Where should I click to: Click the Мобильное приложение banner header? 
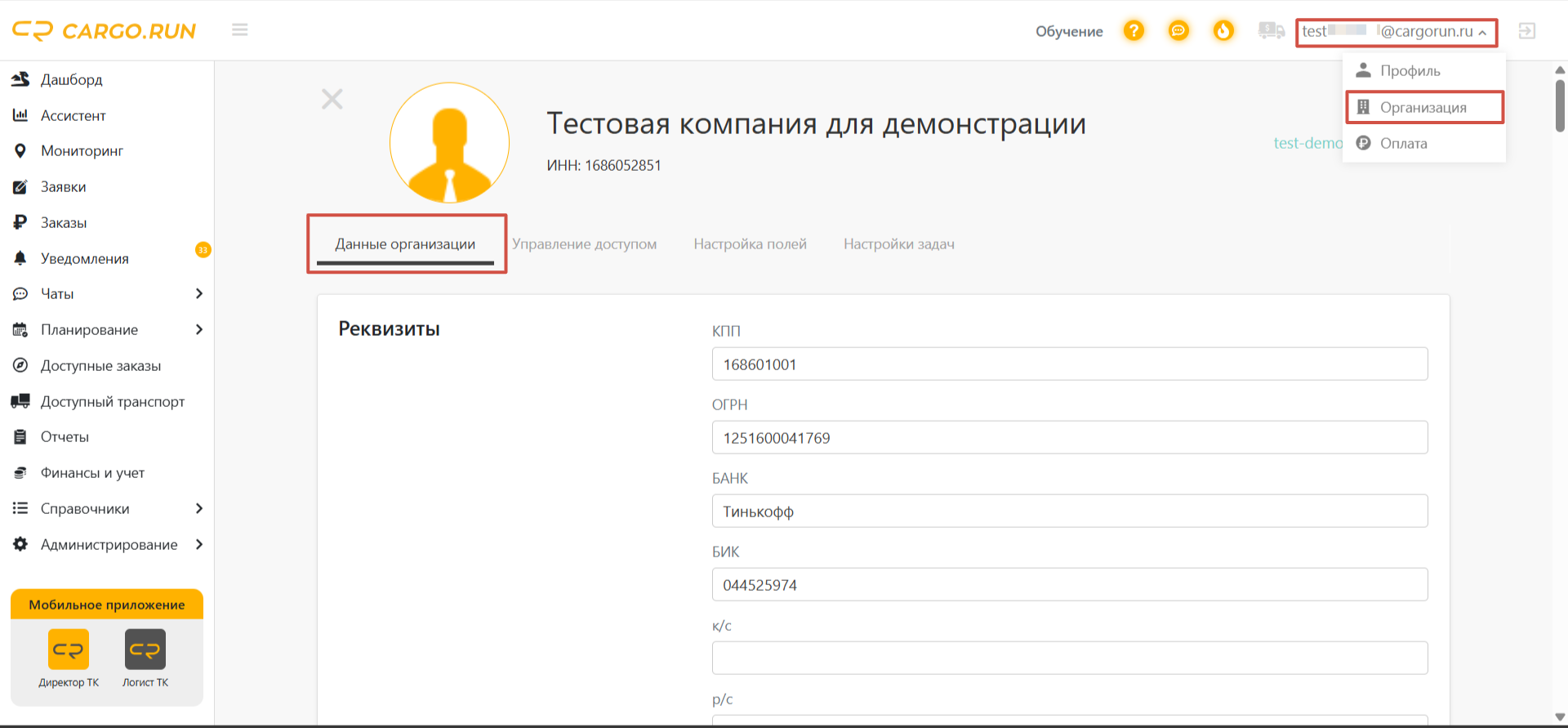click(107, 605)
